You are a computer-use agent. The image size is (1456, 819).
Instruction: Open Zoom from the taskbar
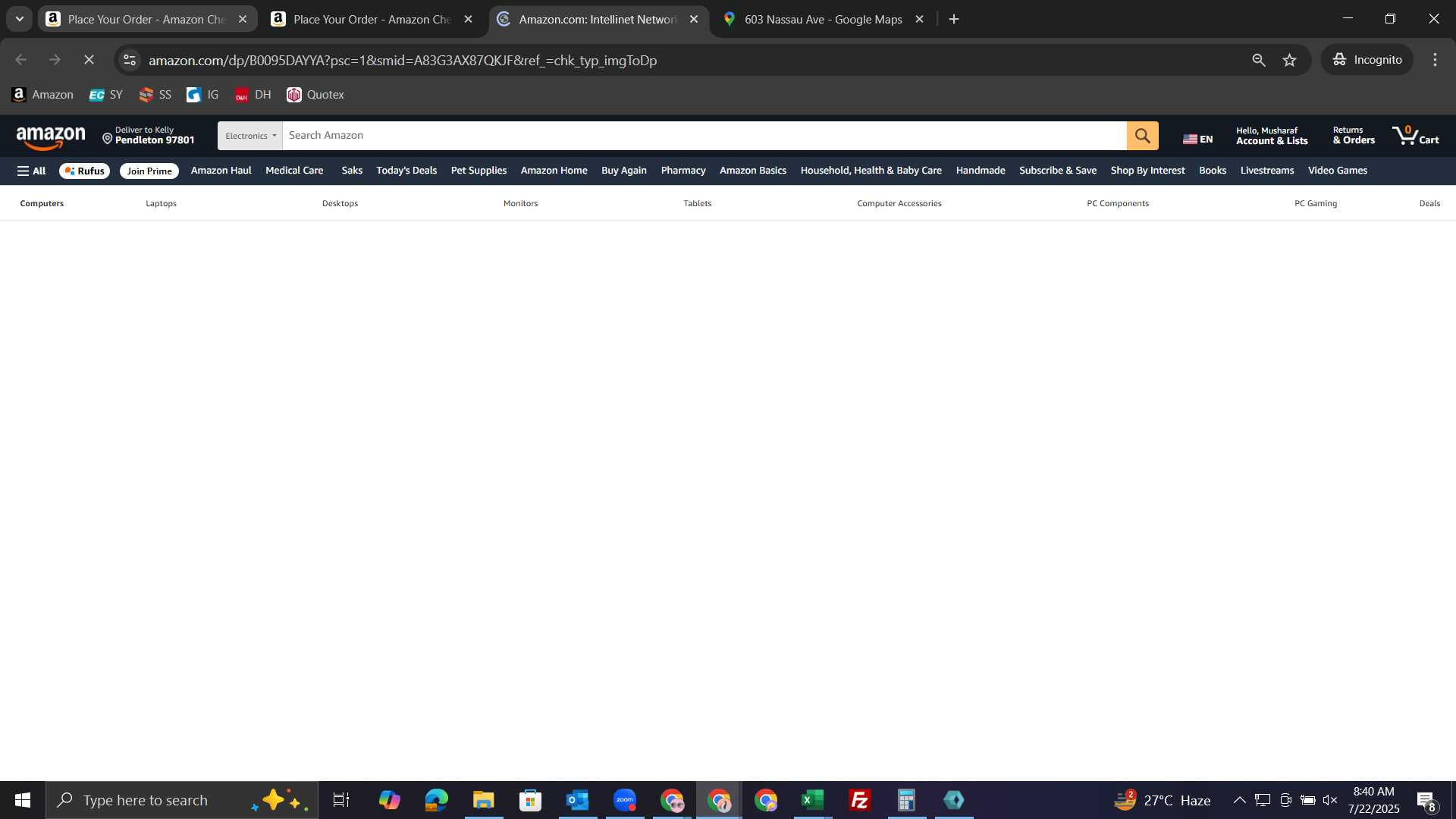[625, 800]
